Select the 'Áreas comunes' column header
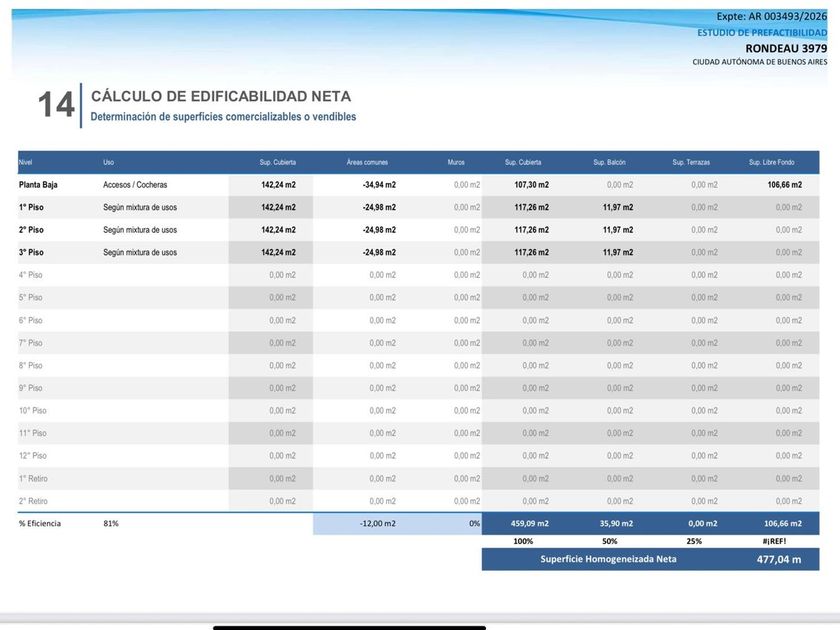This screenshot has width=840, height=630. click(367, 162)
